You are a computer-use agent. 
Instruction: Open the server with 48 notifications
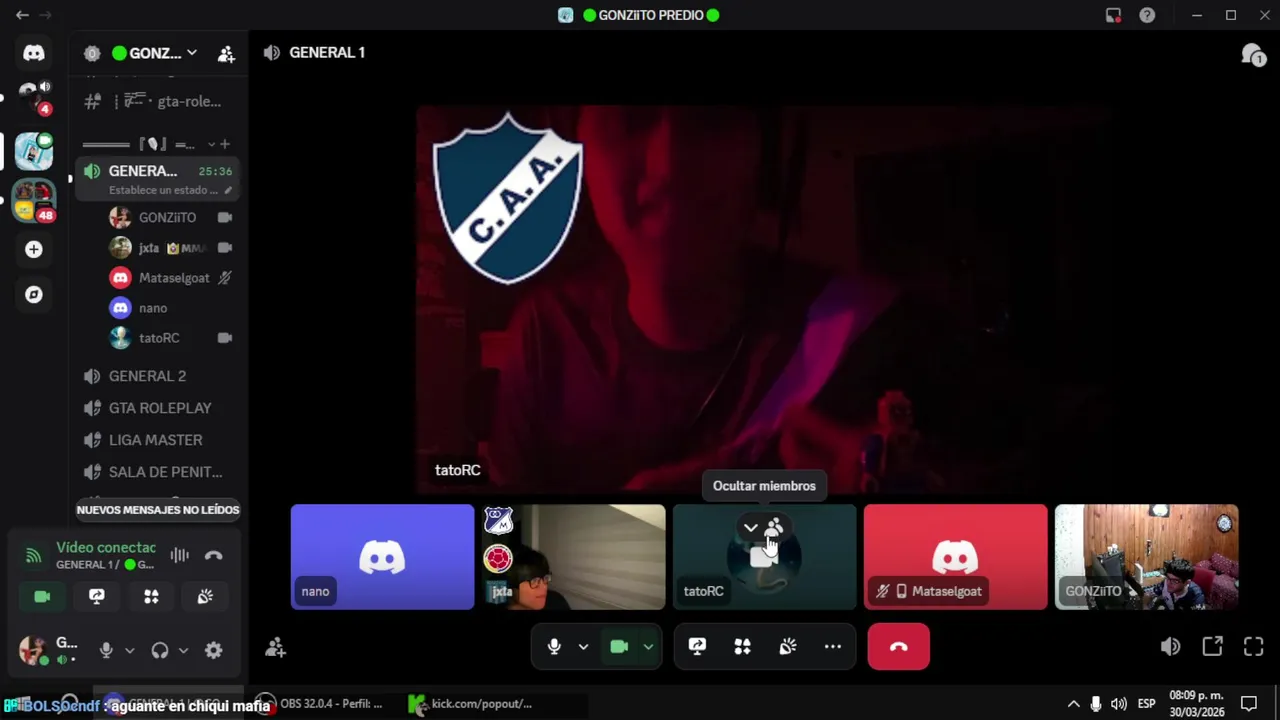[x=34, y=200]
